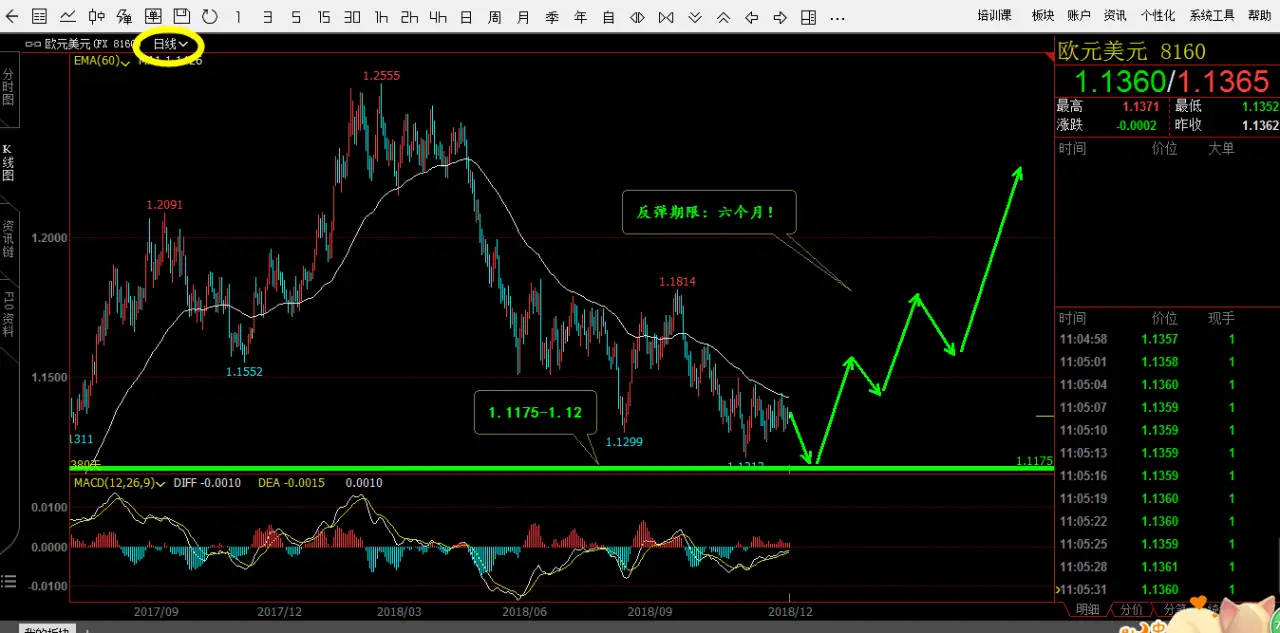The image size is (1280, 633).
Task: Open the 资讯 menu
Action: [x=1115, y=15]
